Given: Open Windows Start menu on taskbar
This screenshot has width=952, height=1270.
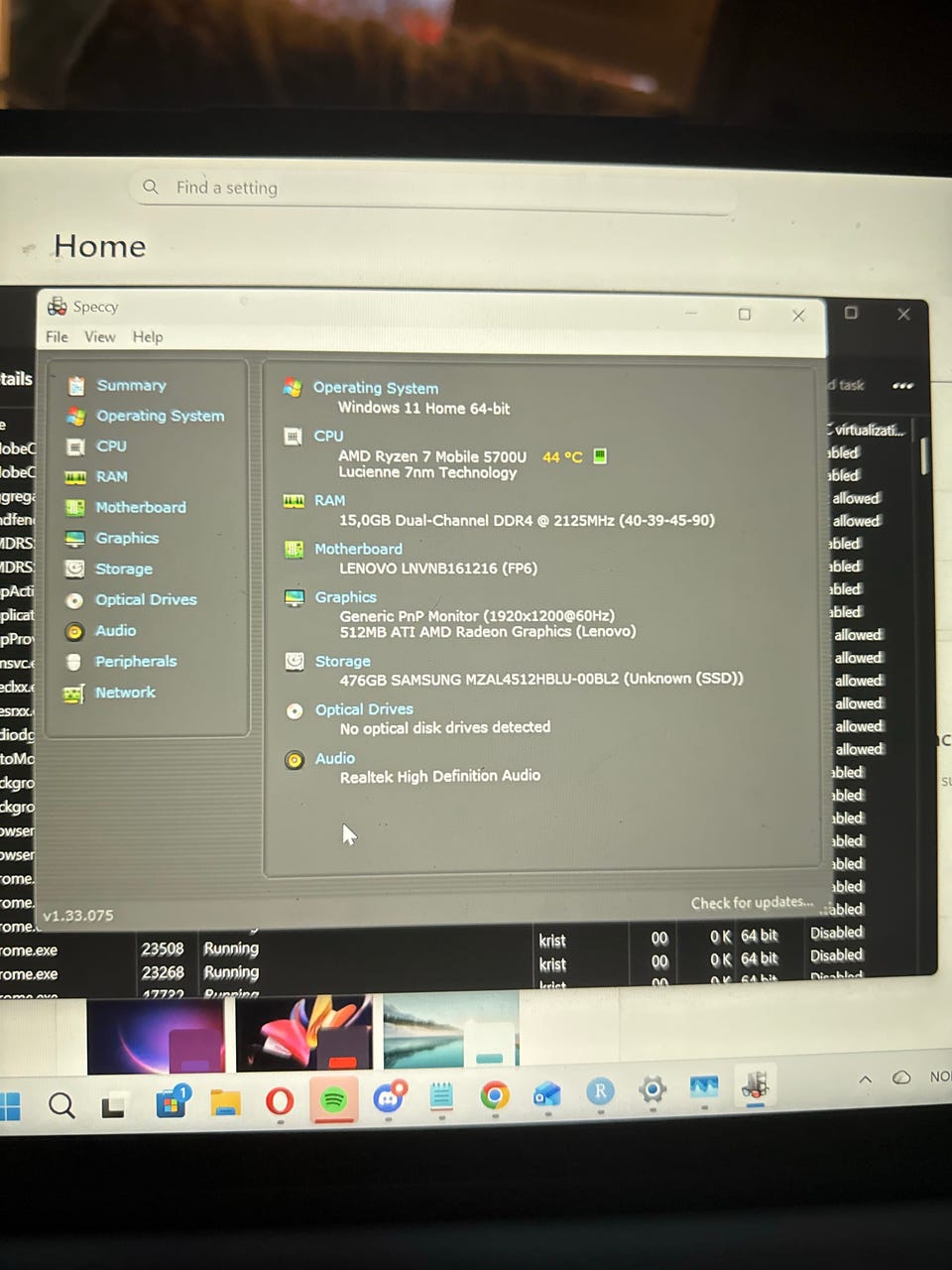Looking at the screenshot, I should coord(10,1105).
